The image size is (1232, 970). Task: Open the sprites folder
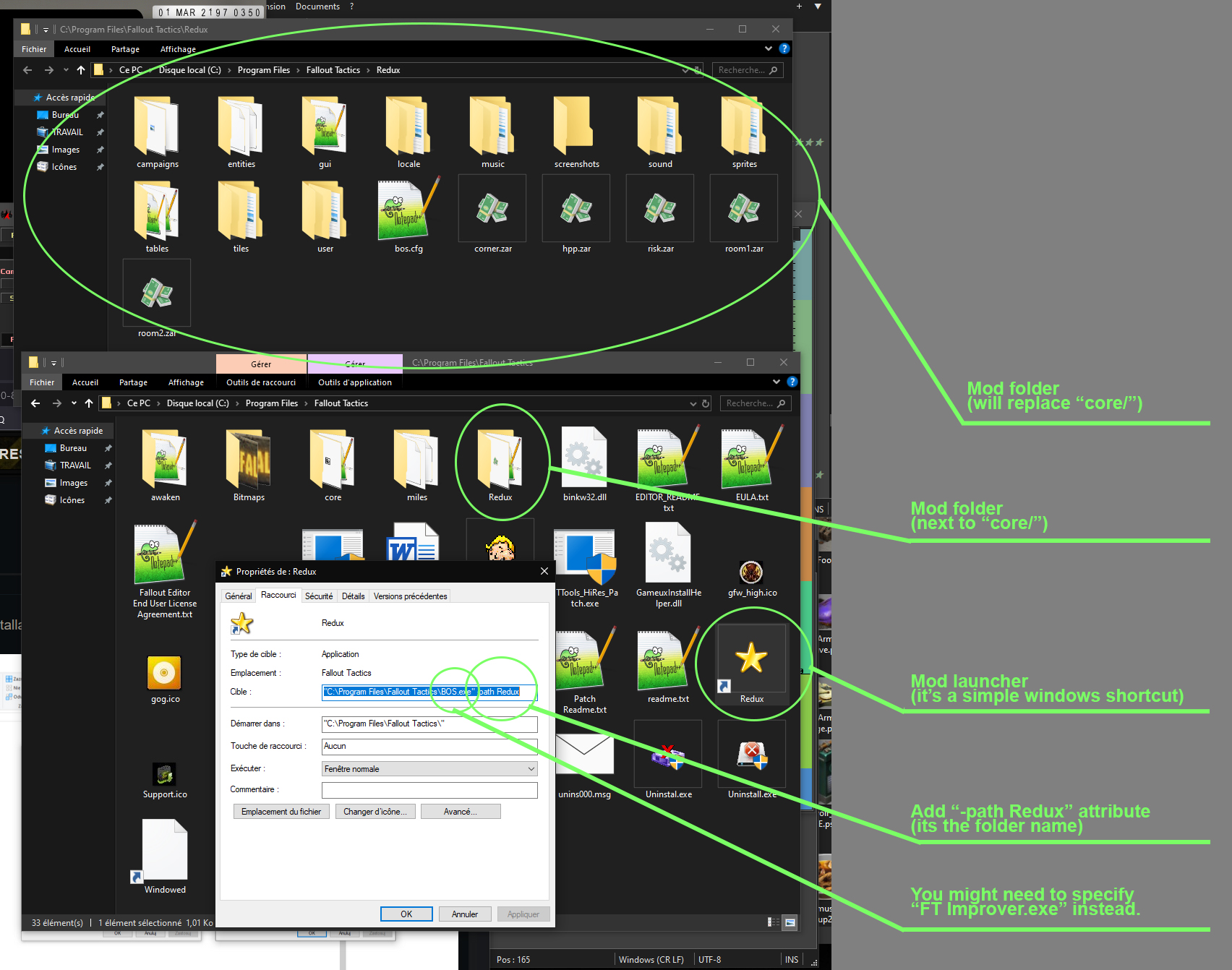pos(744,132)
